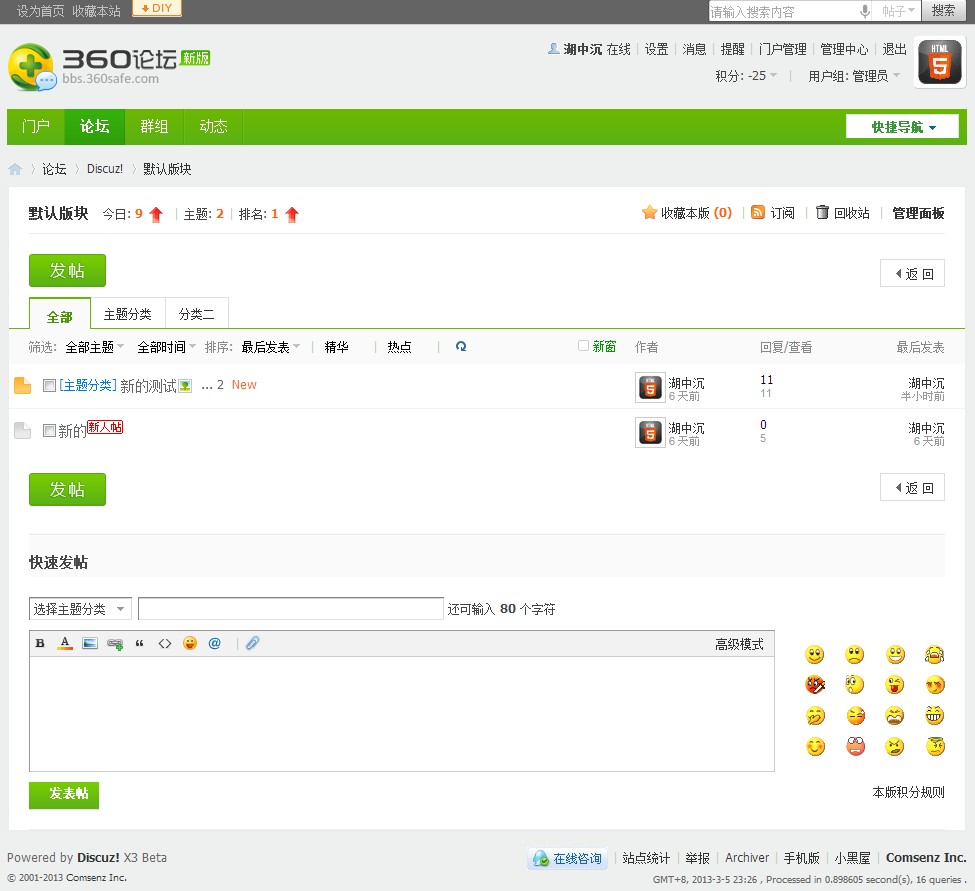This screenshot has width=975, height=891.
Task: Filter threads by 热点
Action: pyautogui.click(x=399, y=347)
